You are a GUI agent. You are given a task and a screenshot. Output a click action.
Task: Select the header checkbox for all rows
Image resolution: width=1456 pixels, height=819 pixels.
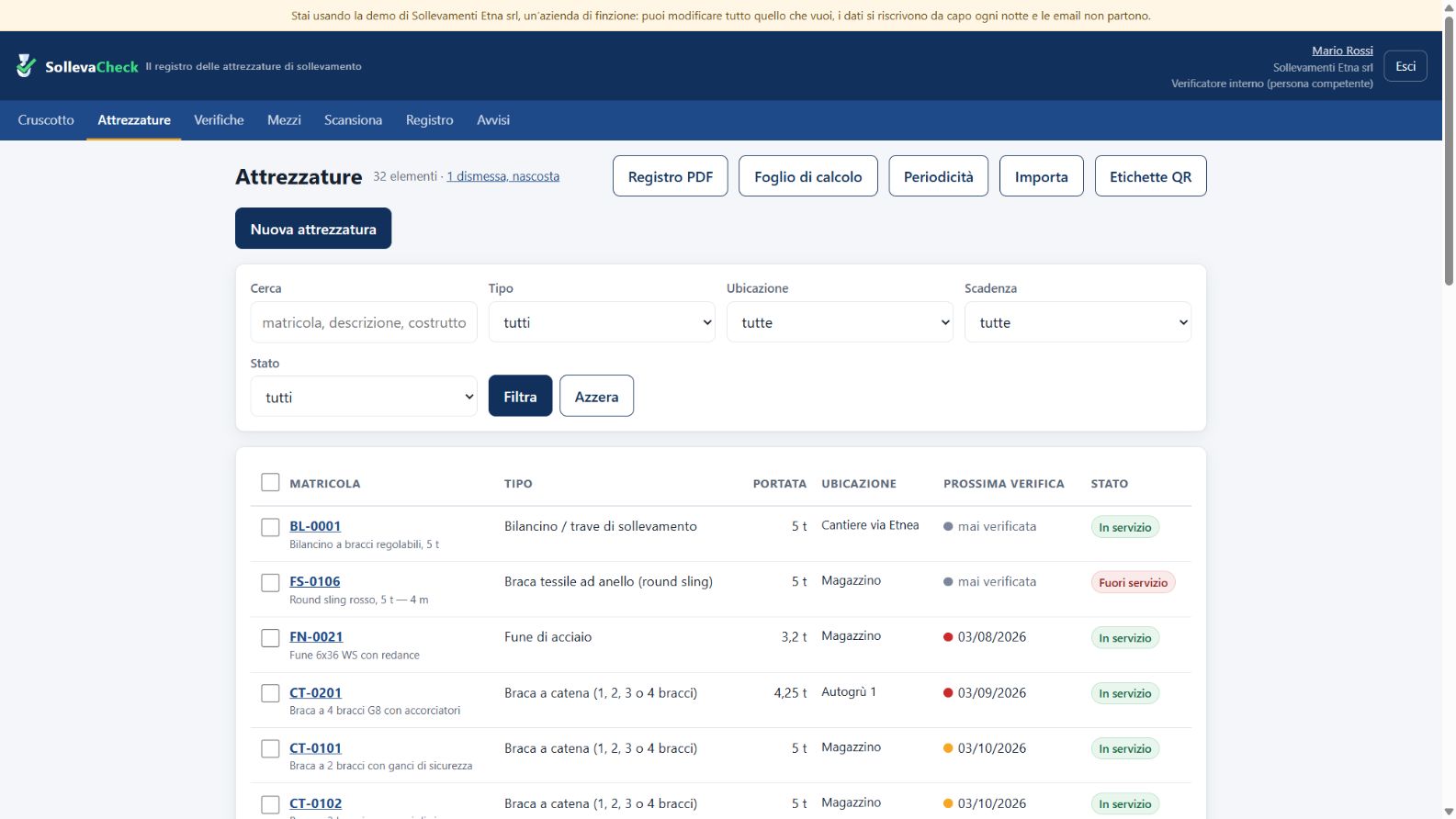pyautogui.click(x=270, y=483)
